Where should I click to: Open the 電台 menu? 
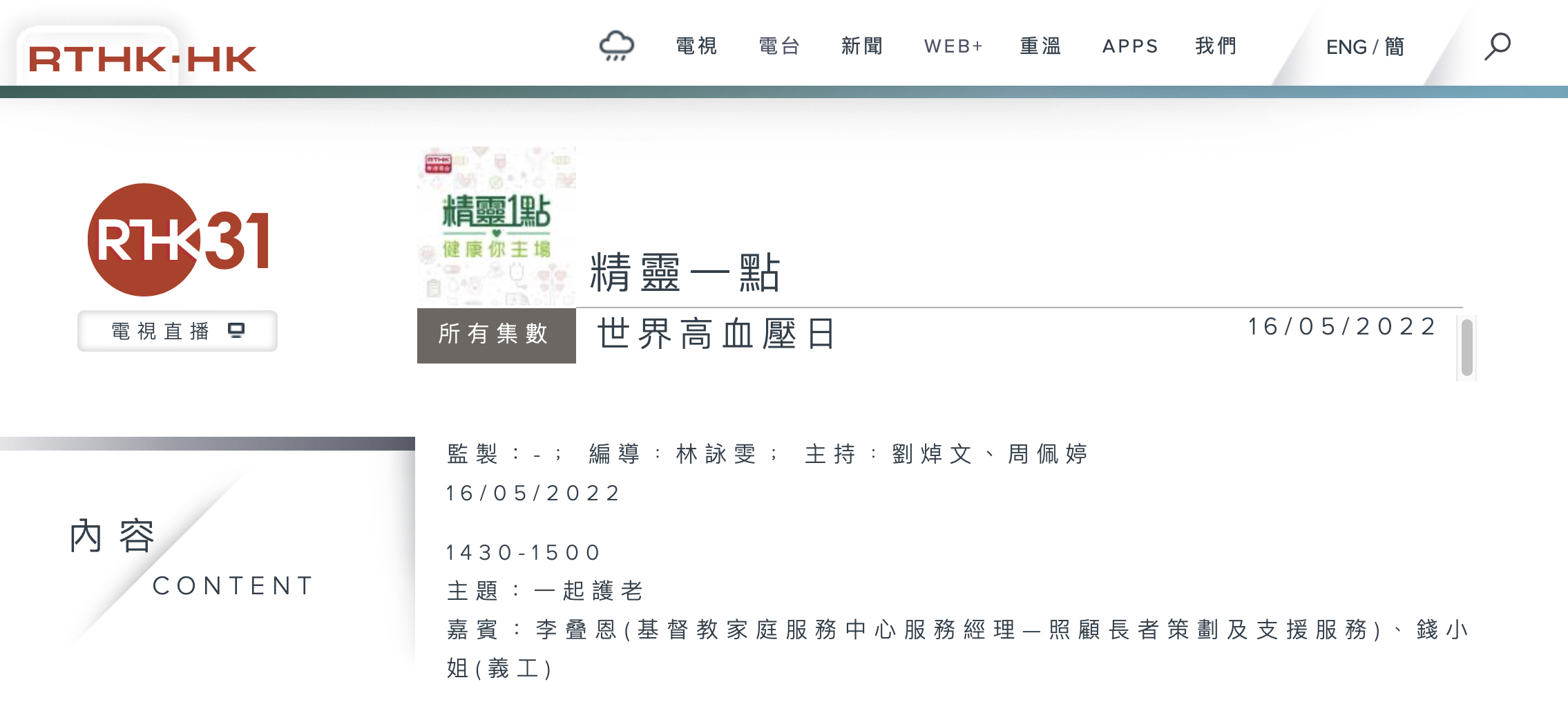coord(779,46)
